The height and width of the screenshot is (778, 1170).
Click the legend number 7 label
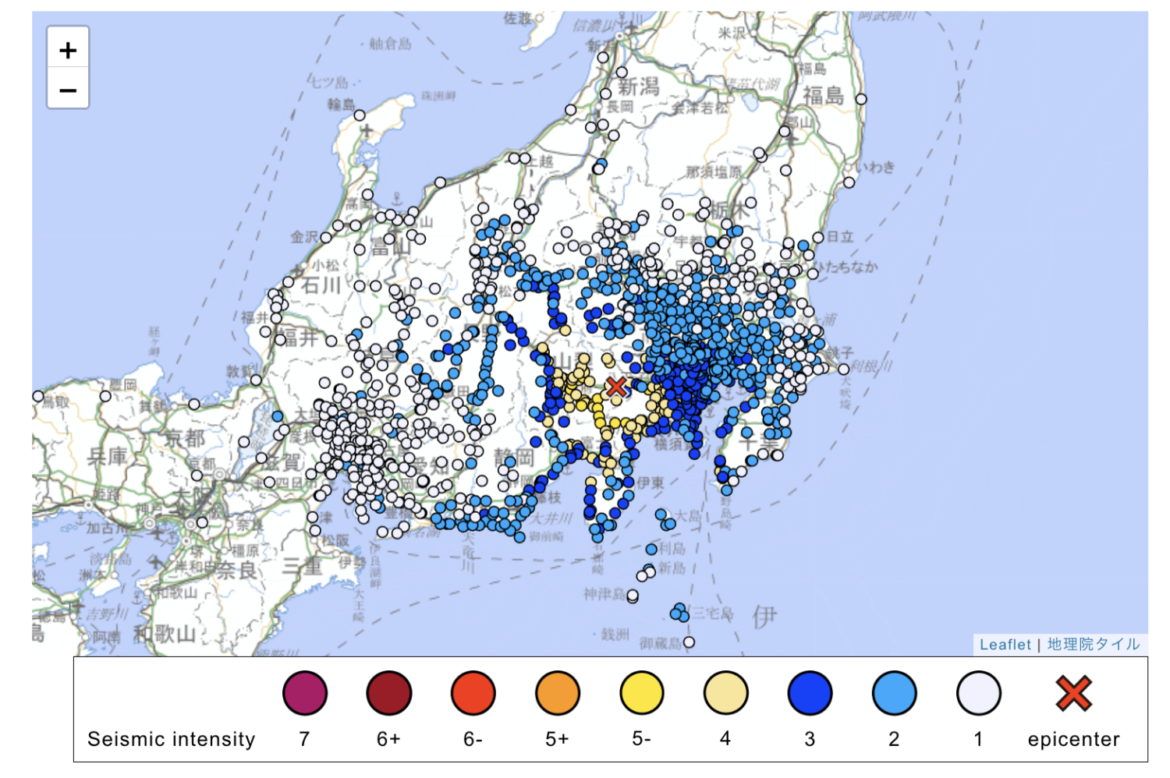point(304,739)
